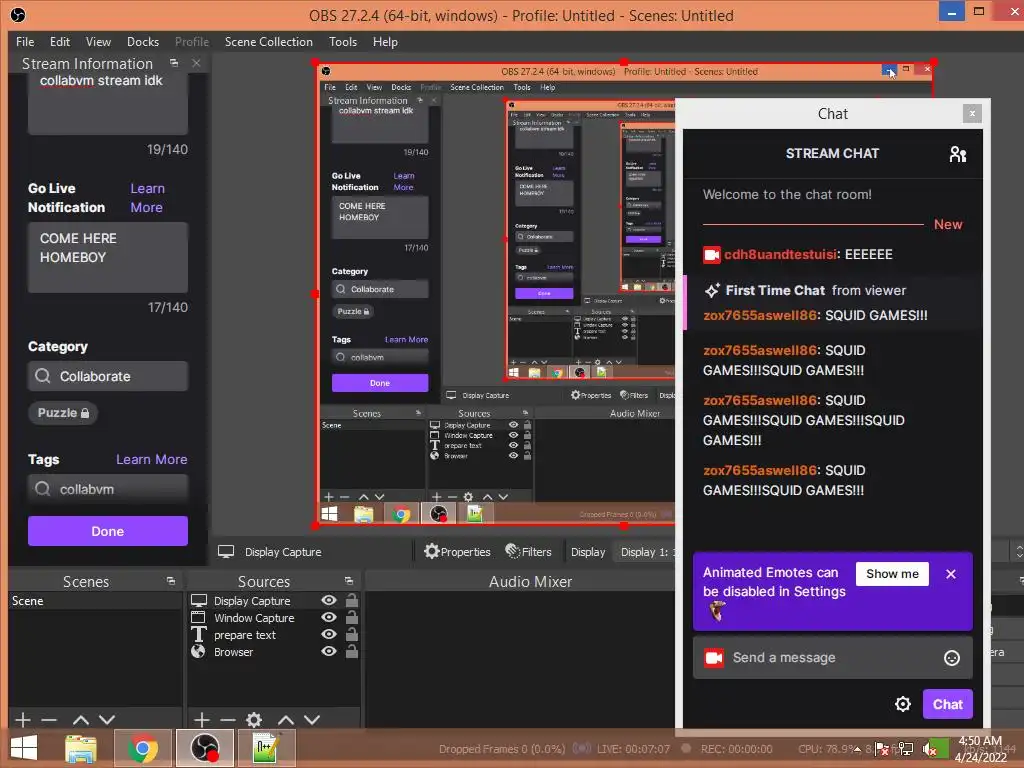Click Show me on Animated Emotes banner
The image size is (1024, 768).
892,574
